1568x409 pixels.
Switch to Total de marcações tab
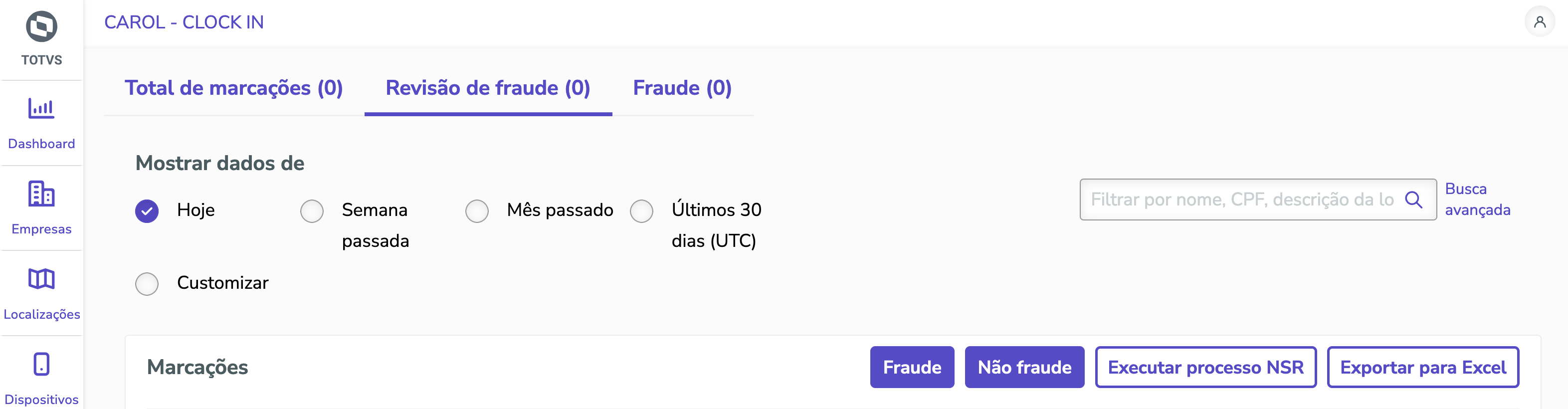point(234,88)
